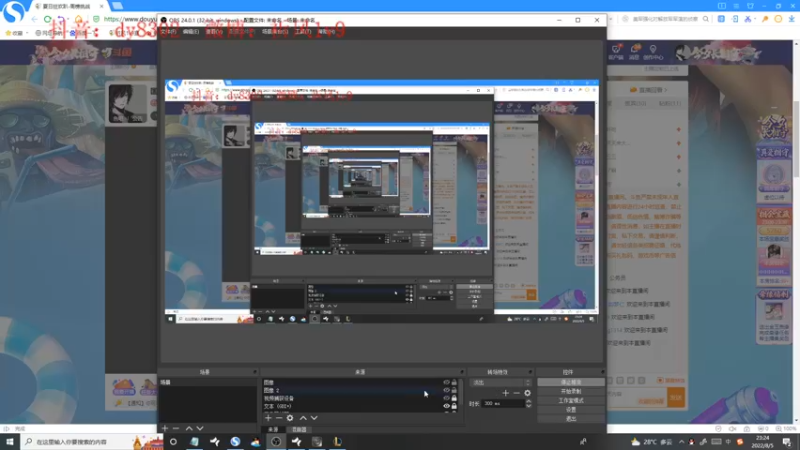Click browser address bar search magnifier
Viewport: 800px width, 450px height.
point(706,19)
